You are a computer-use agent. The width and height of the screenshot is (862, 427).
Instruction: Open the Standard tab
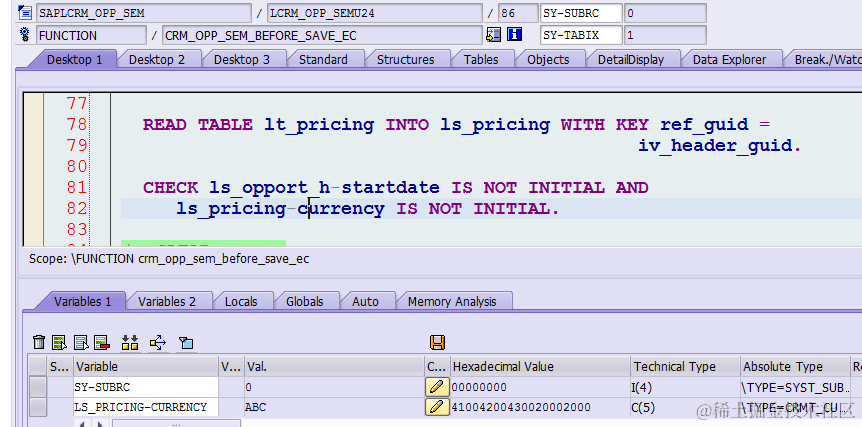tap(323, 59)
